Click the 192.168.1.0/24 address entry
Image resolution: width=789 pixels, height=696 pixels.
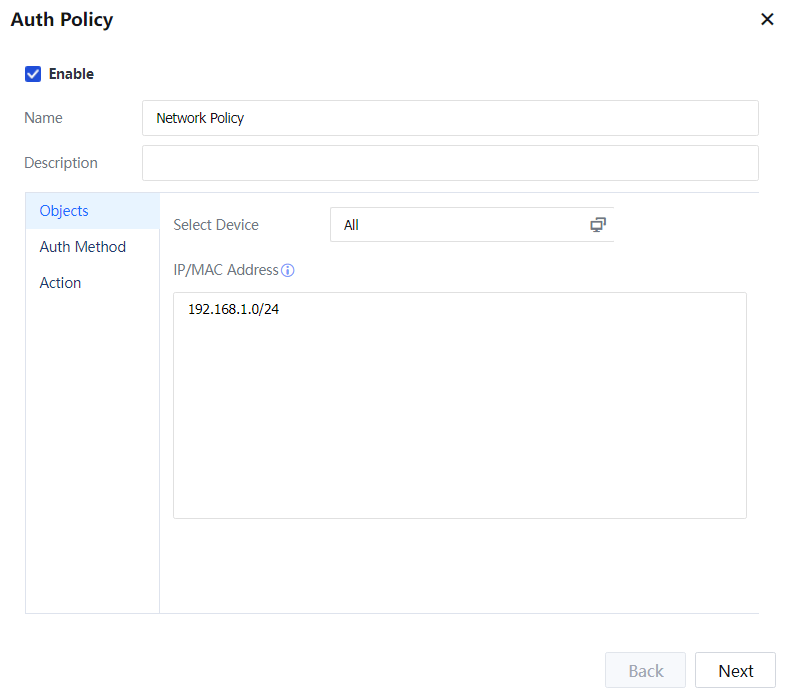234,310
